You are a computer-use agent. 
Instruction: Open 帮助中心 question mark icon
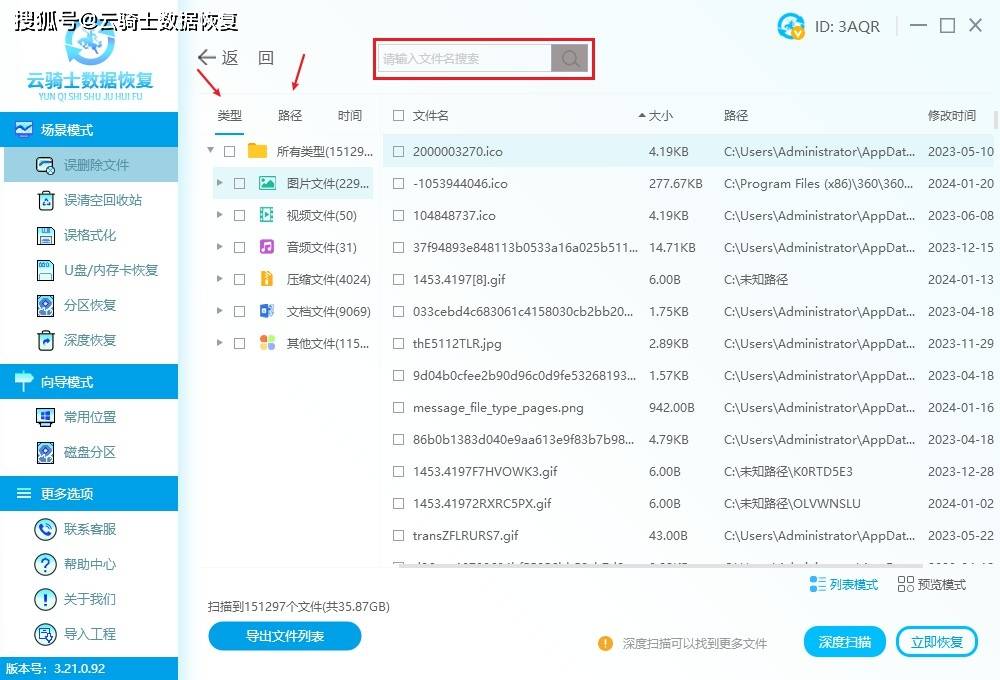point(45,565)
